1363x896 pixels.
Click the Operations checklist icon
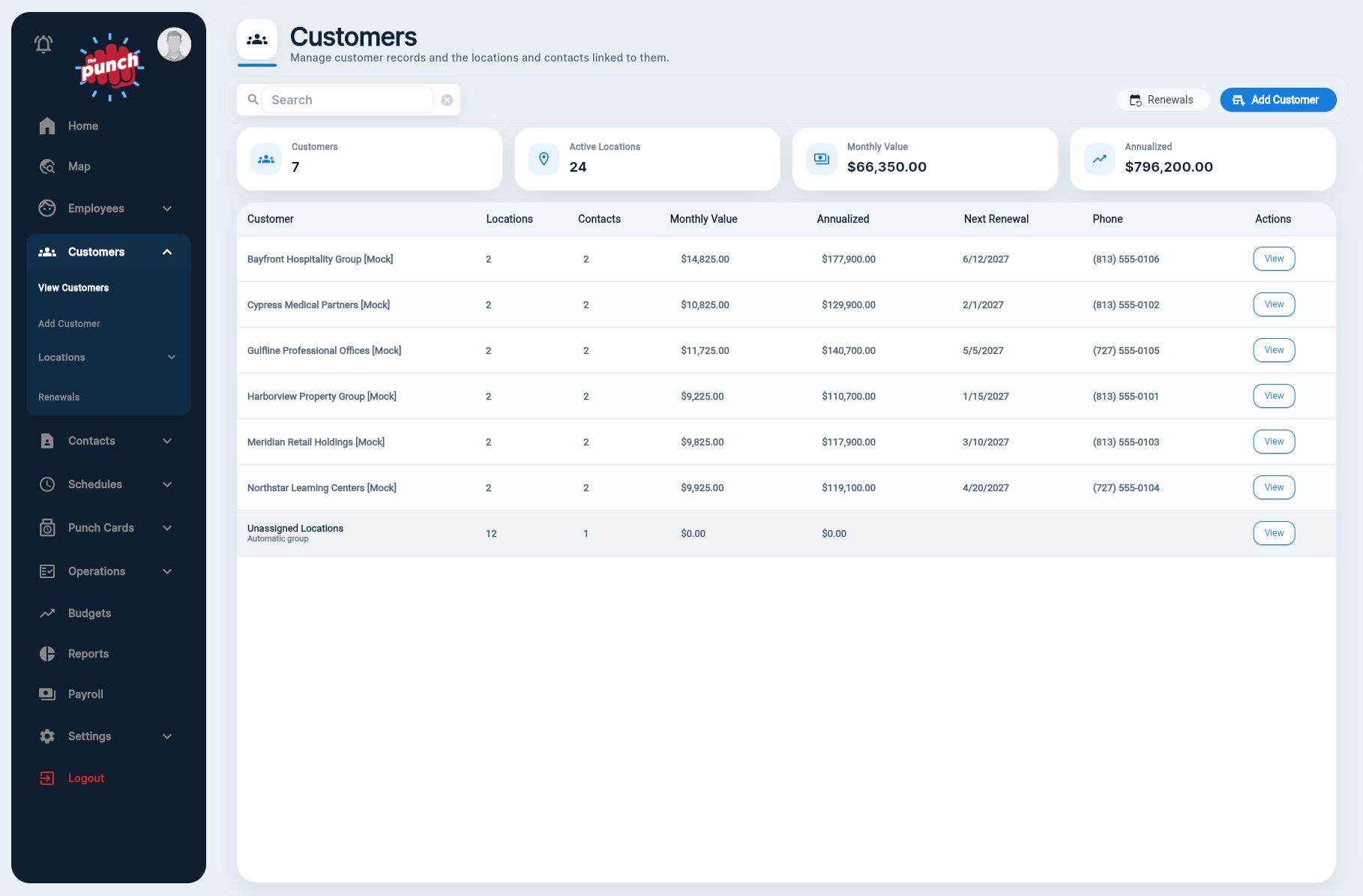[47, 571]
